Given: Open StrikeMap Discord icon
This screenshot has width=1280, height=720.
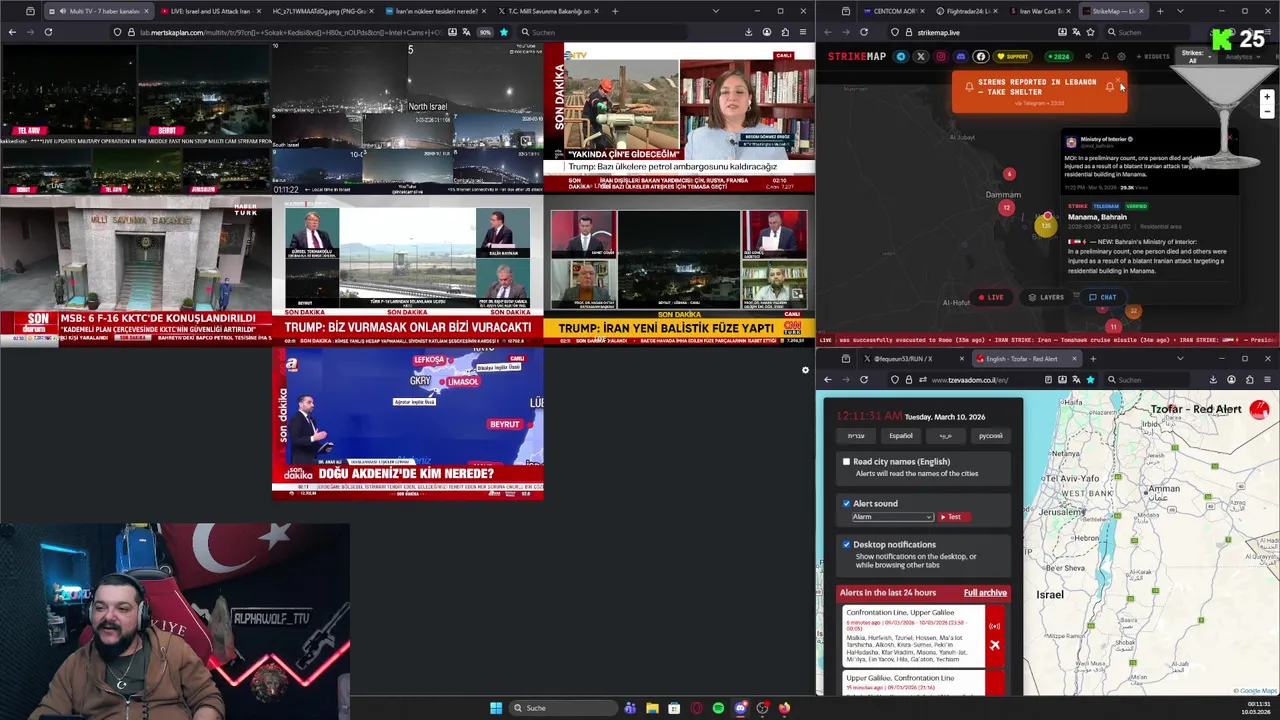Looking at the screenshot, I should [x=961, y=56].
